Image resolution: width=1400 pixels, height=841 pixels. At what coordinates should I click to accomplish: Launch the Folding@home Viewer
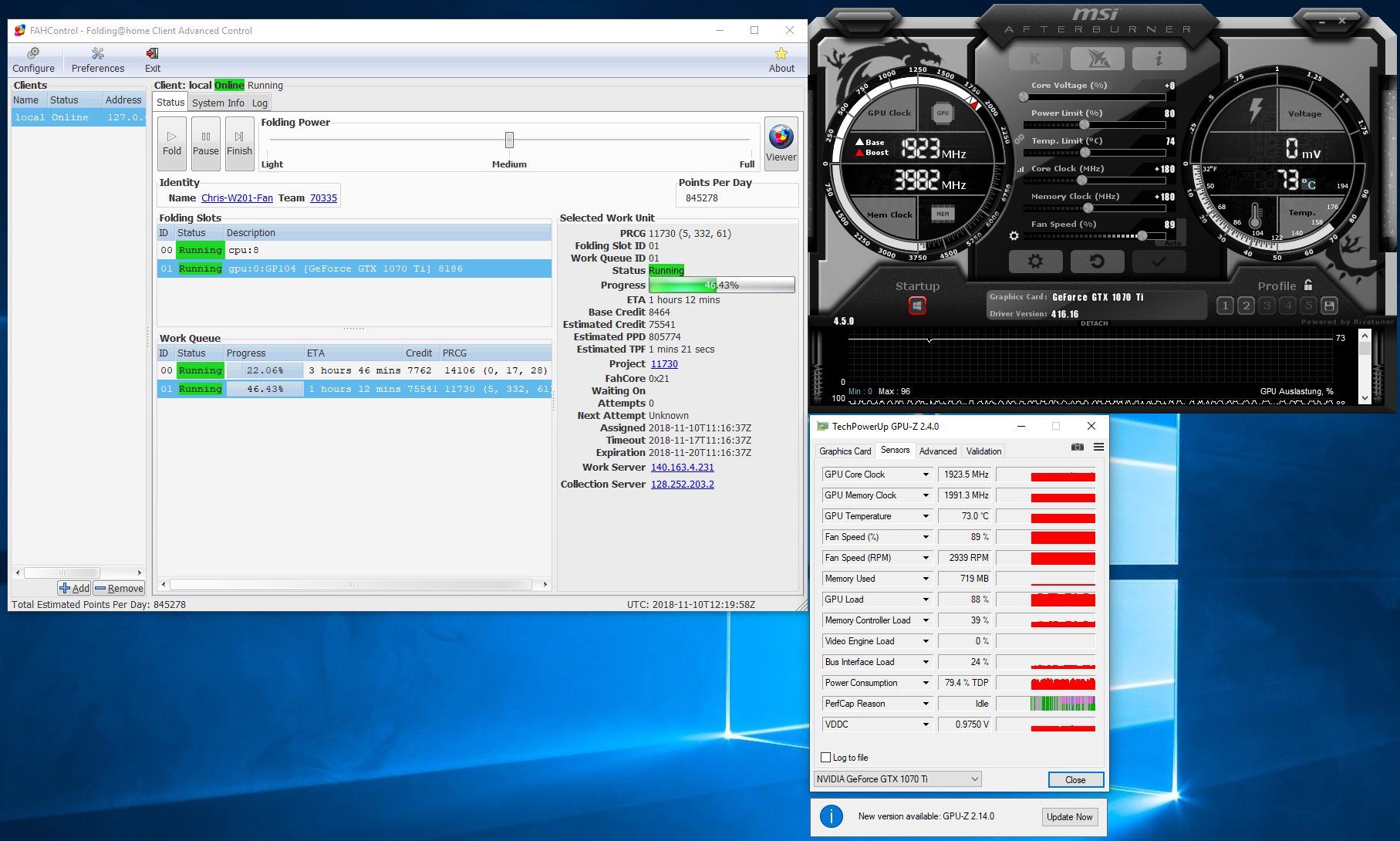click(781, 144)
